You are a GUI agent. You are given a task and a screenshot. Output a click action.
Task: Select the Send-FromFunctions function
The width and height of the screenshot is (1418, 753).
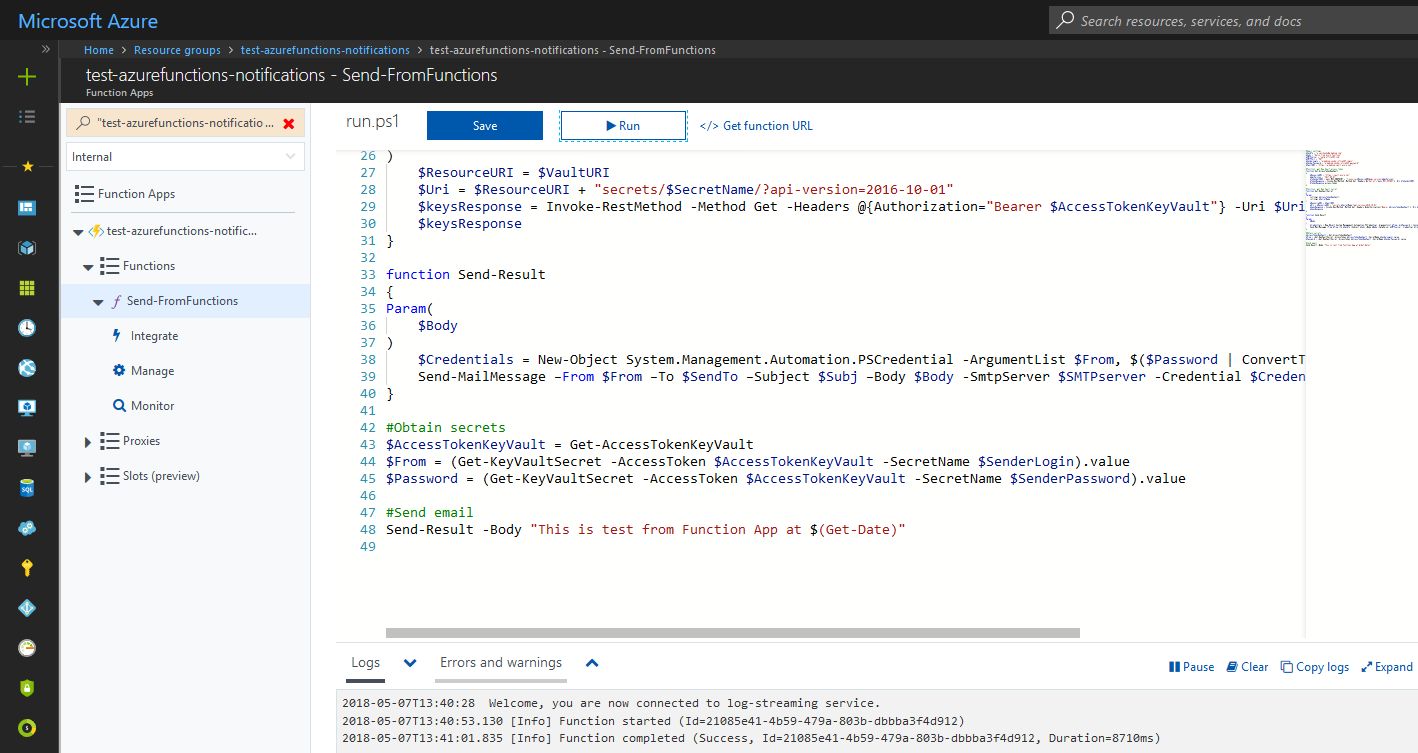[x=182, y=301]
